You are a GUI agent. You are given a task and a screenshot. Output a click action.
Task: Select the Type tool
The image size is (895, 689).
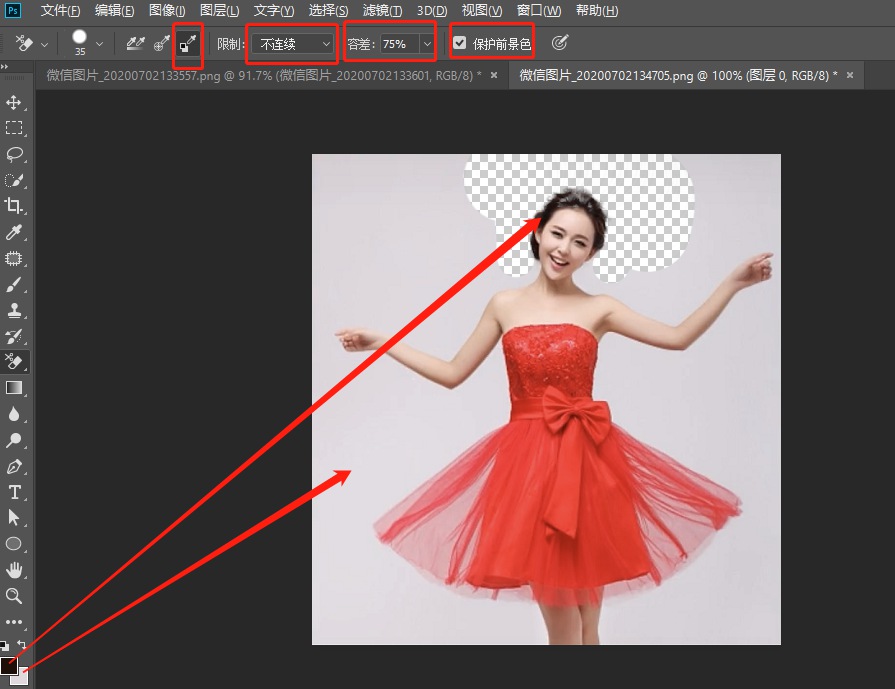(x=14, y=491)
